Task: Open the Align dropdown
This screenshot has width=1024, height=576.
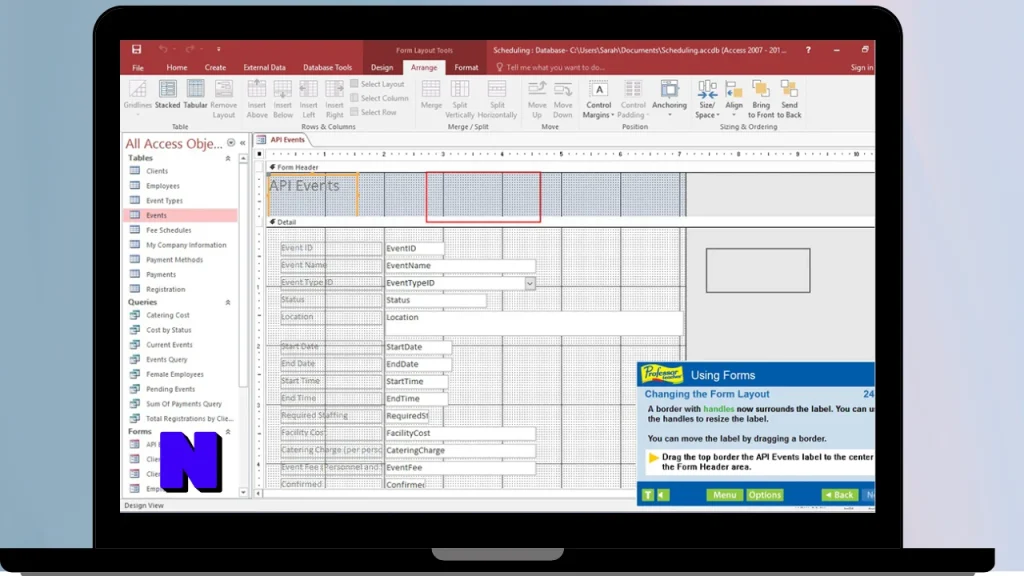Action: (x=734, y=99)
